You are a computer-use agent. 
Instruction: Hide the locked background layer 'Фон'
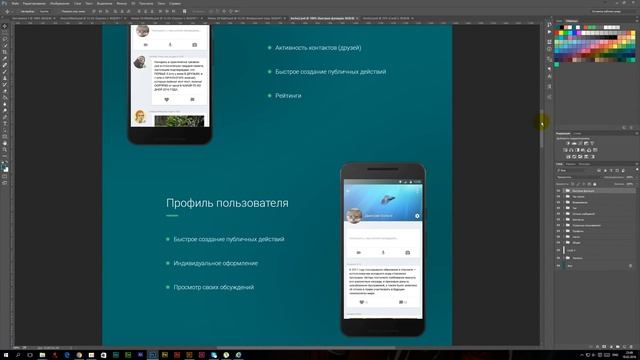pos(558,266)
